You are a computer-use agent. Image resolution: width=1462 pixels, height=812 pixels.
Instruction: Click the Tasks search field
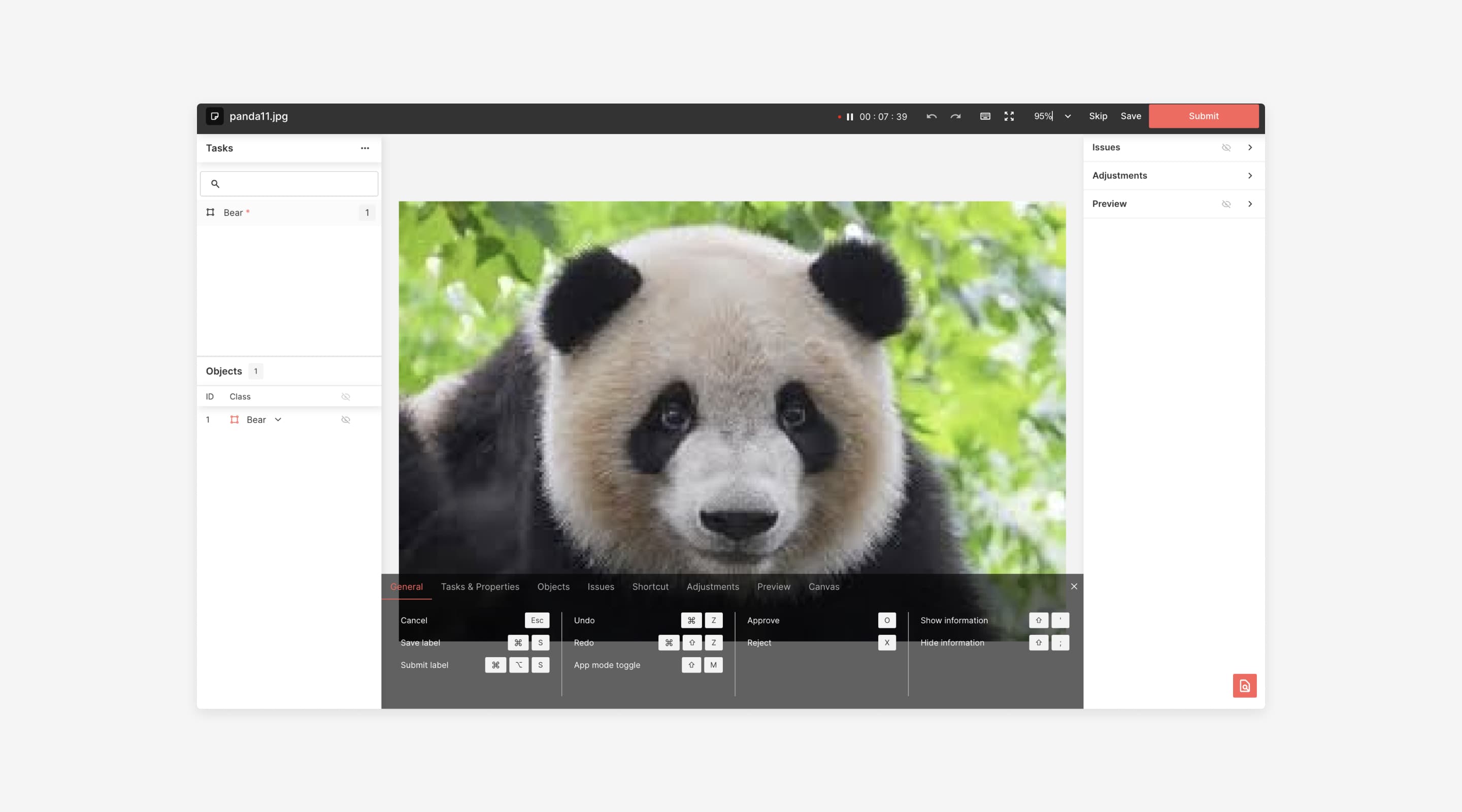pos(289,184)
